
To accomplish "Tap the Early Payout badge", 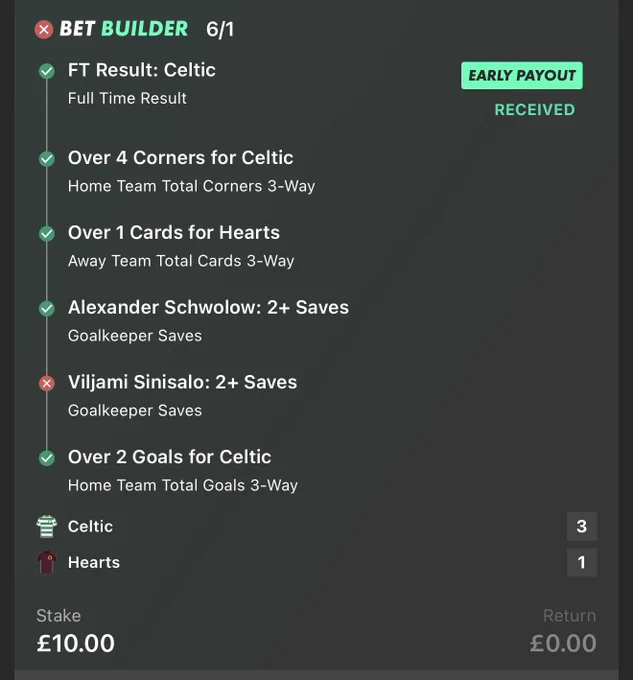I will click(x=522, y=75).
